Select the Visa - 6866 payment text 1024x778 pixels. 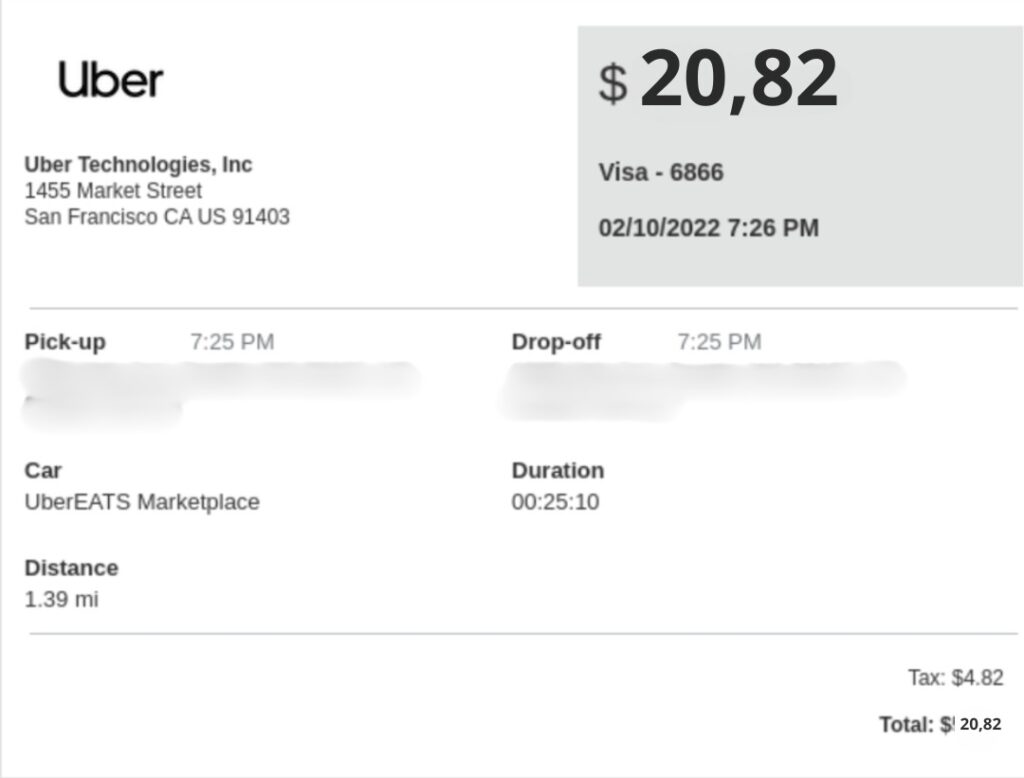pyautogui.click(x=661, y=173)
